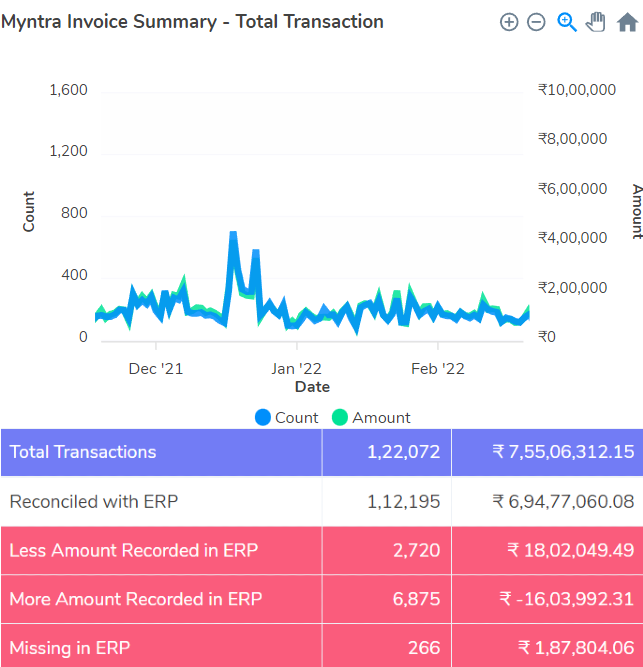Select the Total Transactions row label

point(83,452)
